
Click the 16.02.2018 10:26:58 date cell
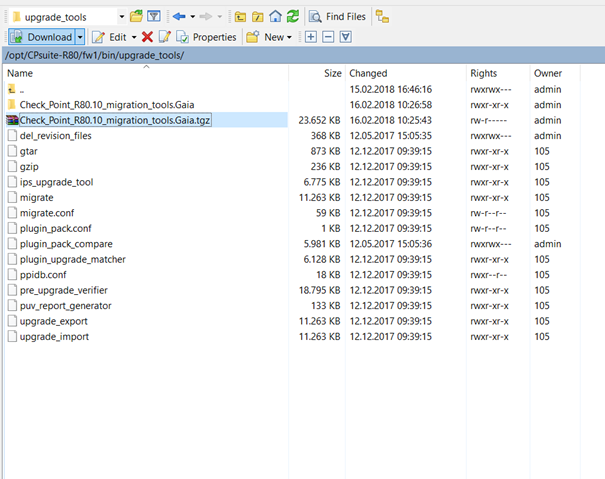tap(390, 105)
